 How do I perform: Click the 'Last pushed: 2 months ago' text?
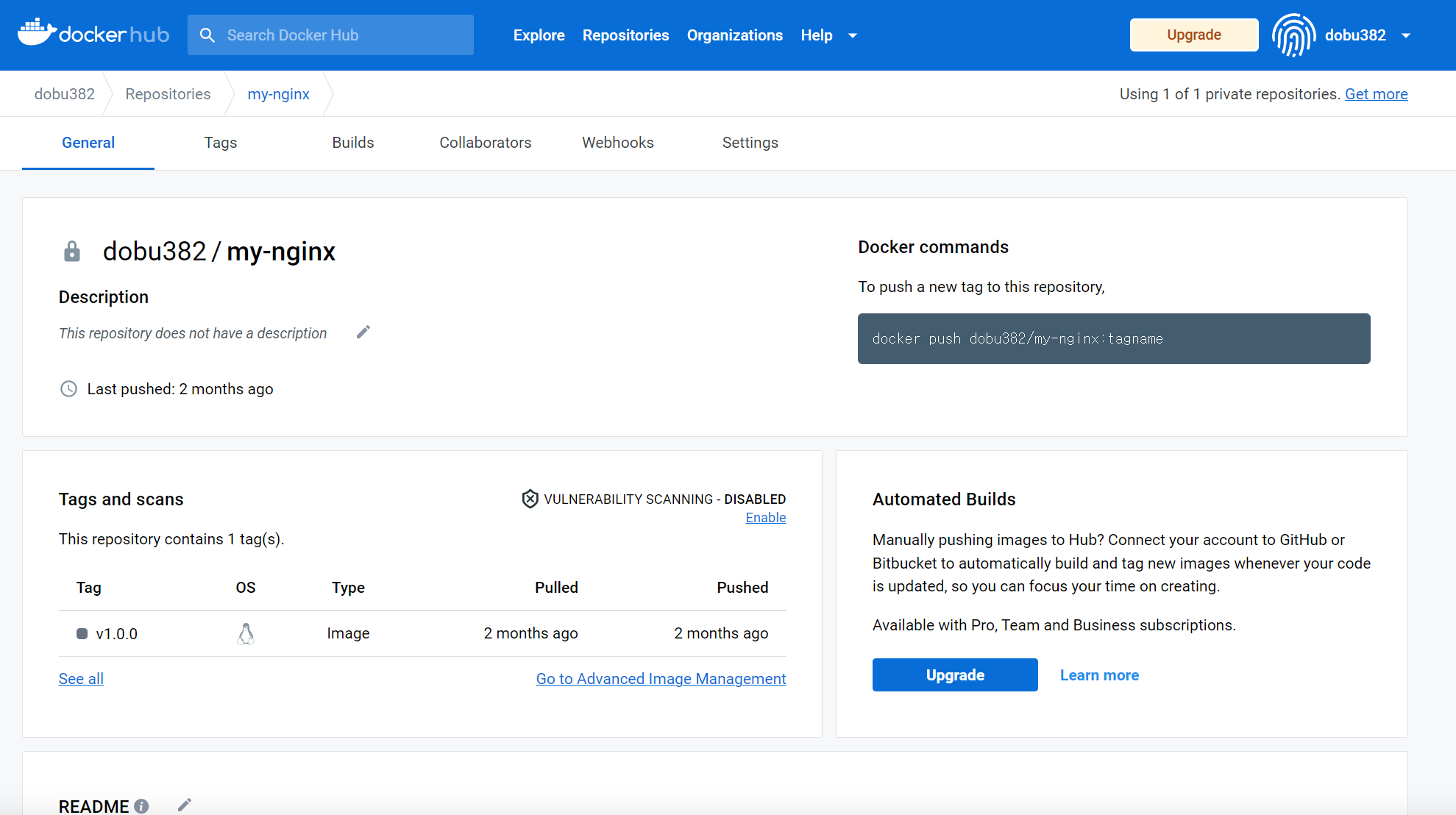click(x=180, y=389)
